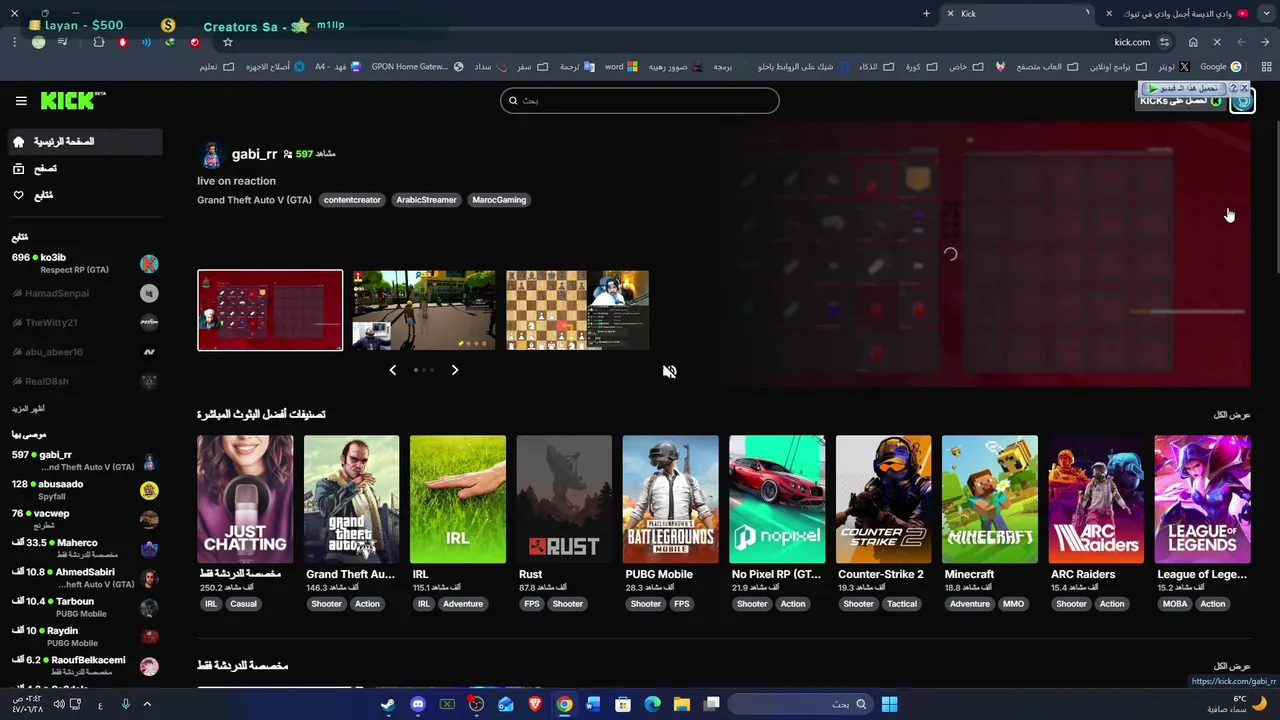
Task: Switch to Google Chrome in the taskbar
Action: (x=564, y=704)
